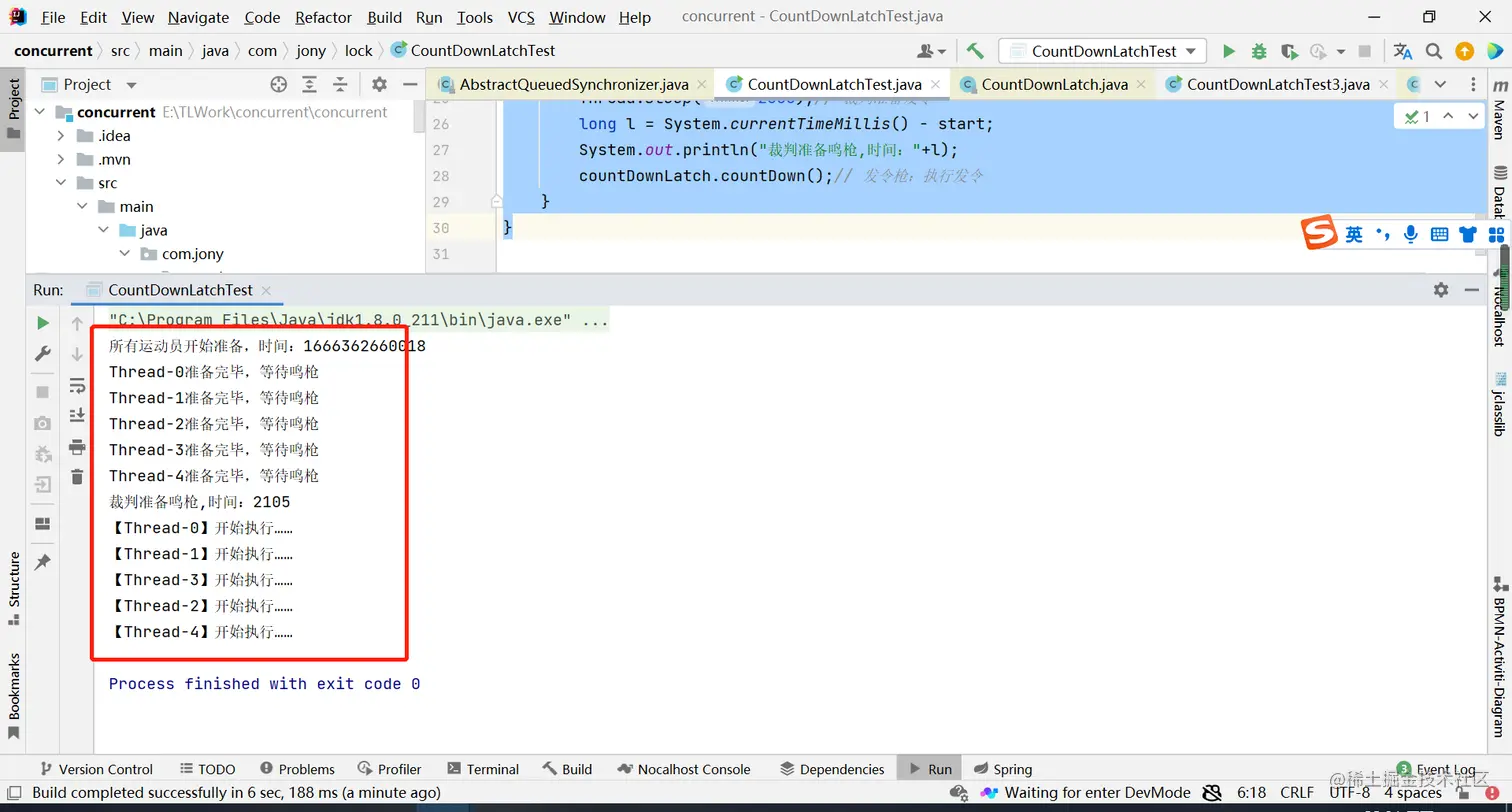The height and width of the screenshot is (812, 1512).
Task: Toggle the Project tool window sidebar button
Action: 13,110
